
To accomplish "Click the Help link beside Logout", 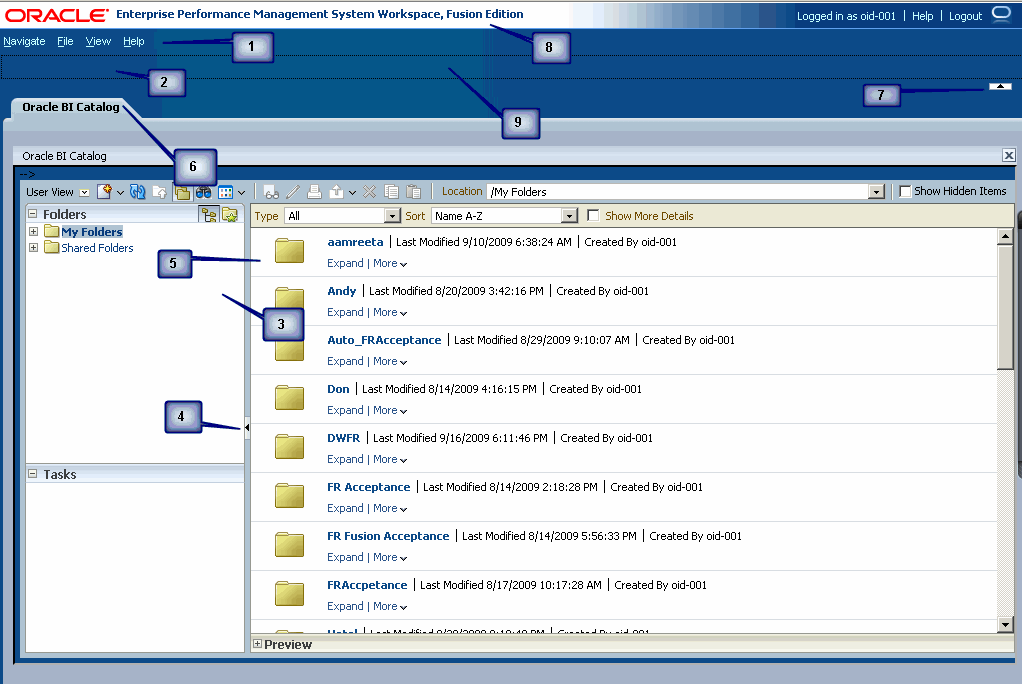I will pyautogui.click(x=922, y=16).
